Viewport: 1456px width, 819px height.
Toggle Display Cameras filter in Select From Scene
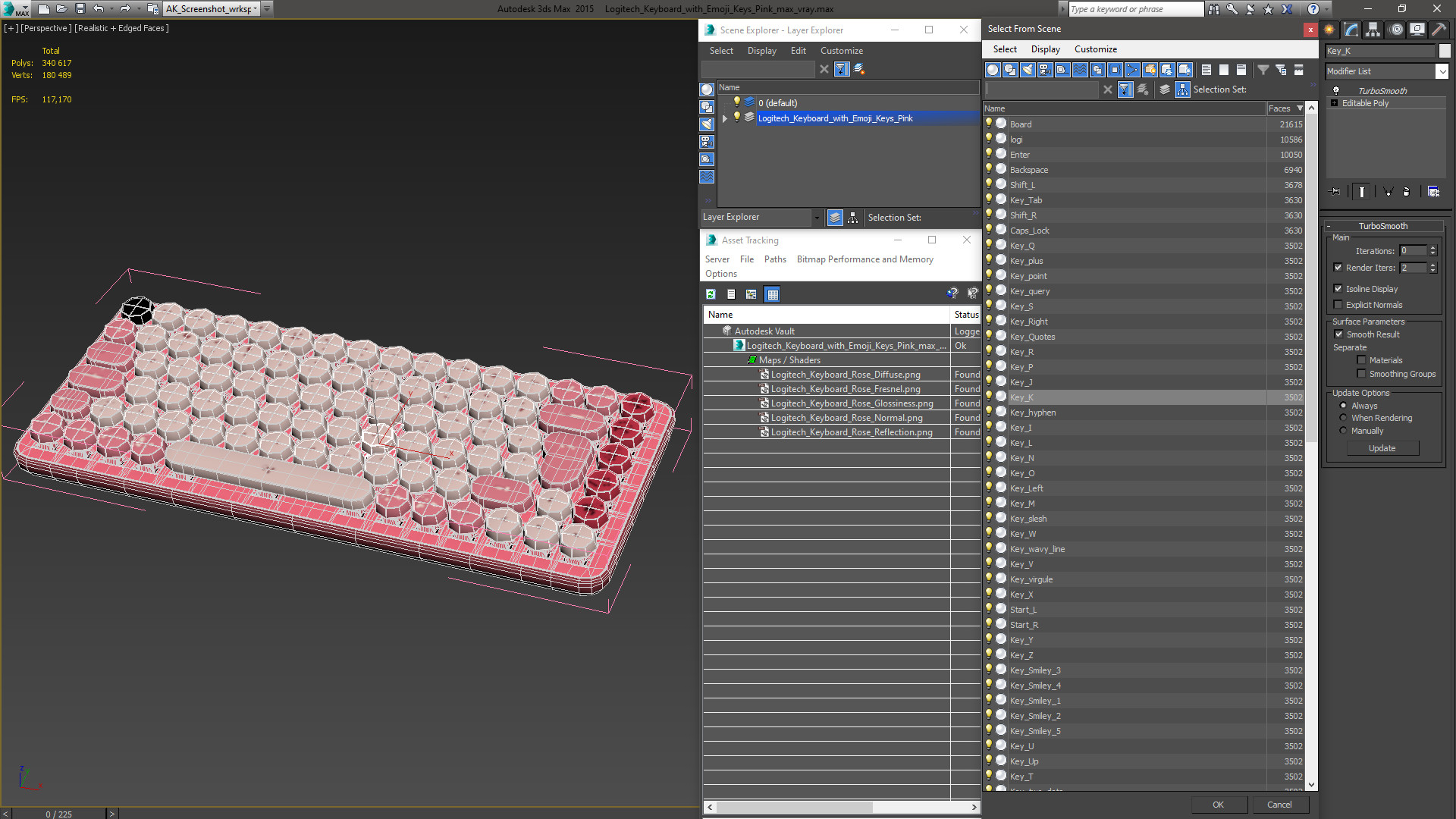point(1045,70)
